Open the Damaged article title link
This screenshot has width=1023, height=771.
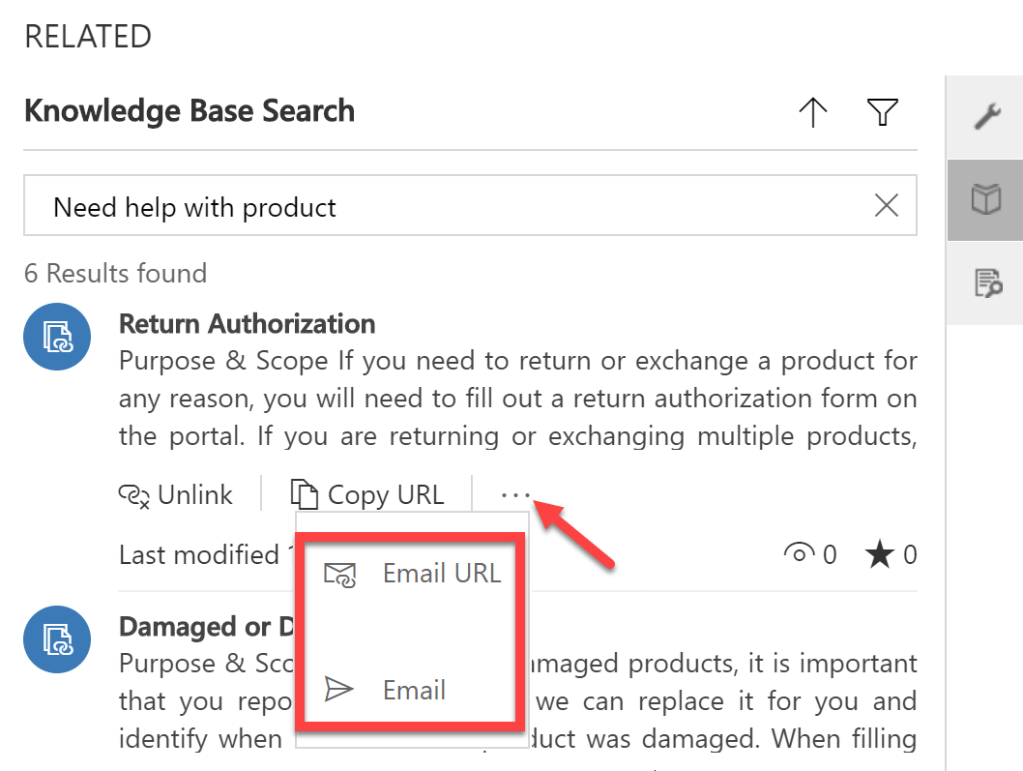pos(194,627)
